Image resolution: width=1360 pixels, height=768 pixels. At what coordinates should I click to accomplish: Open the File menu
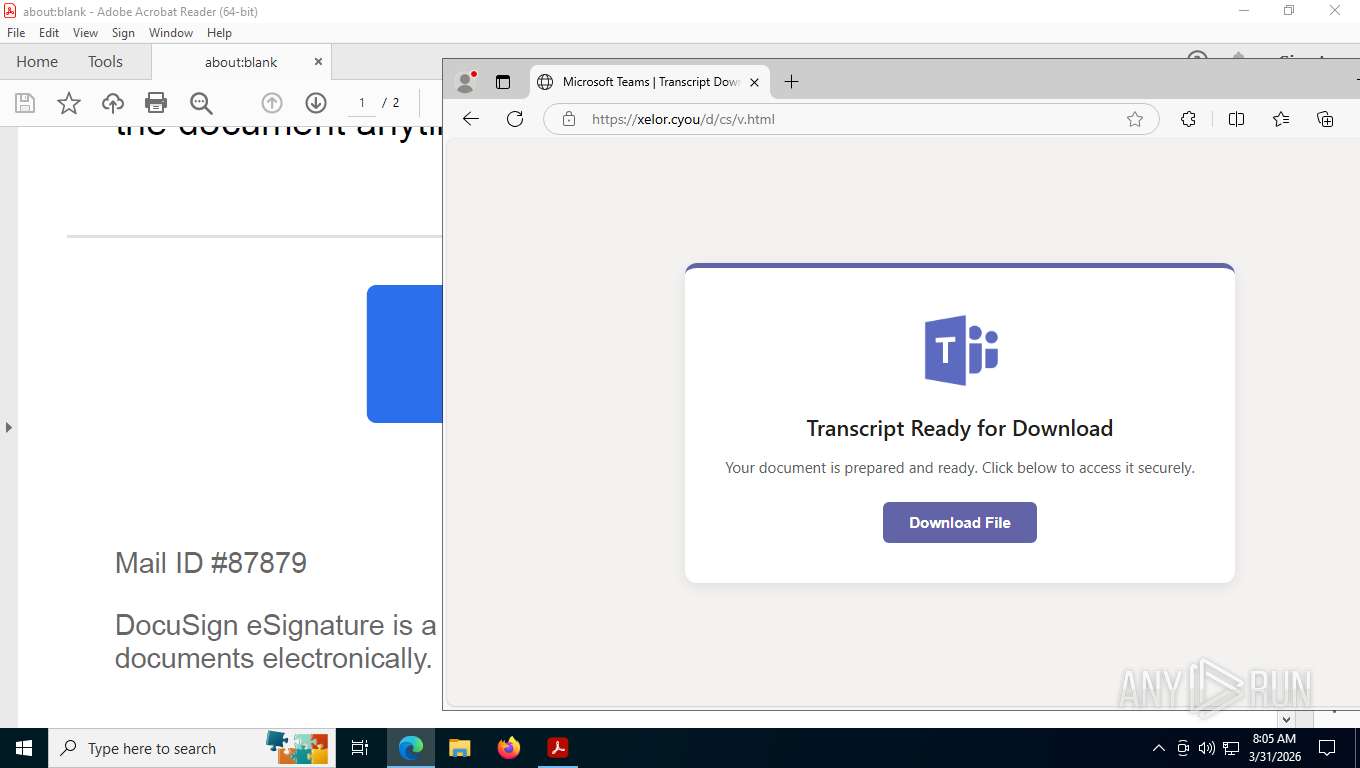click(x=16, y=33)
